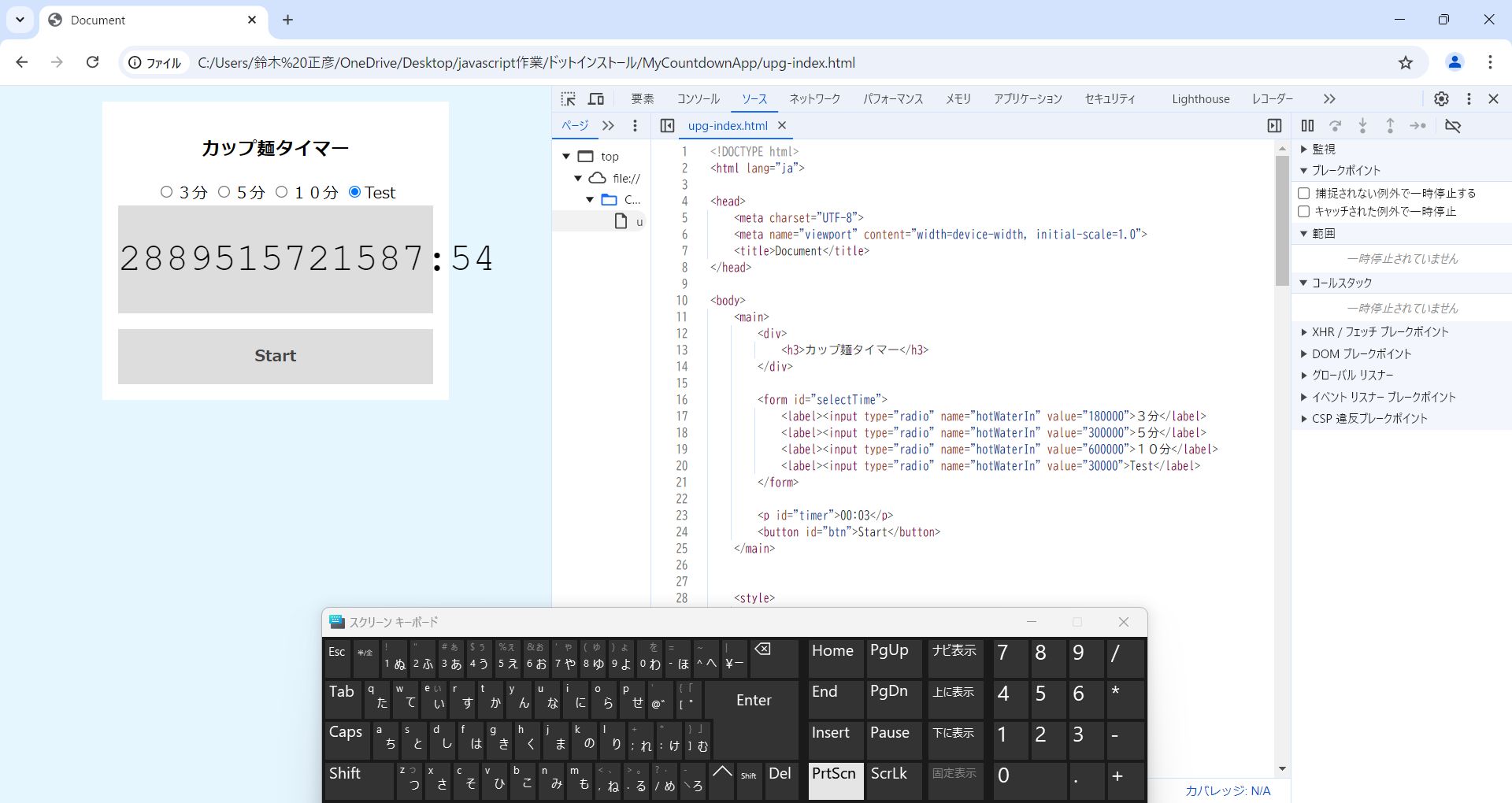Toggle the device toolbar icon
The width and height of the screenshot is (1512, 803).
click(596, 99)
